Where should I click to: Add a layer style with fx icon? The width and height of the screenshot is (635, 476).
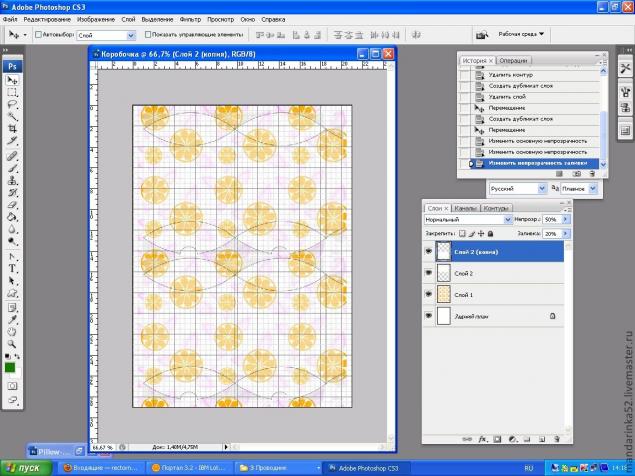pyautogui.click(x=482, y=439)
